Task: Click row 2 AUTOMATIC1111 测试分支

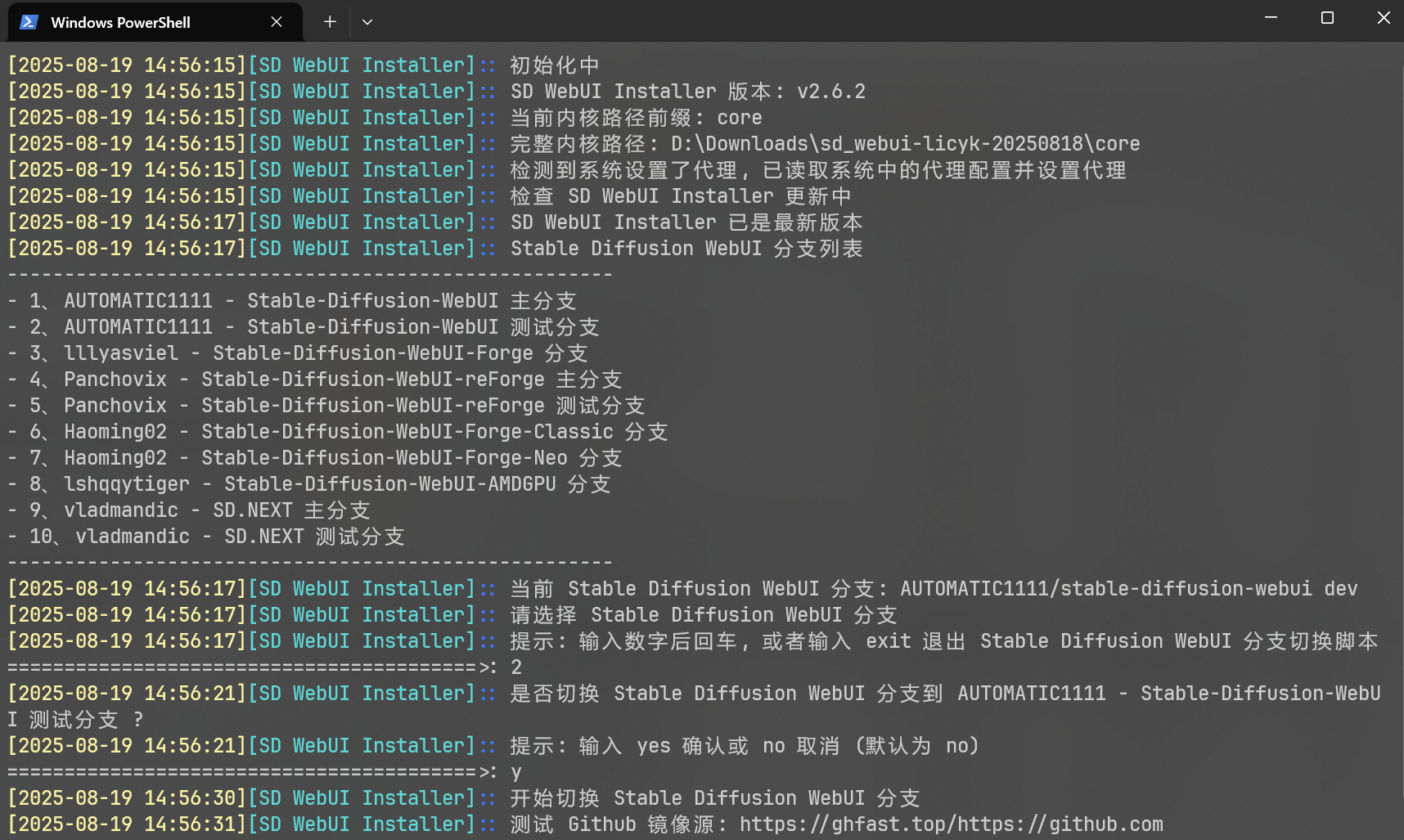Action: (304, 327)
